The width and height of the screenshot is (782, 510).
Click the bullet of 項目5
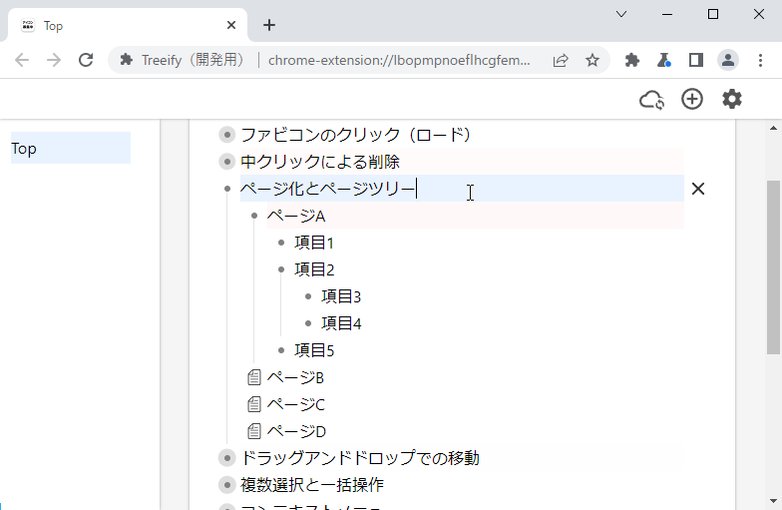point(281,350)
